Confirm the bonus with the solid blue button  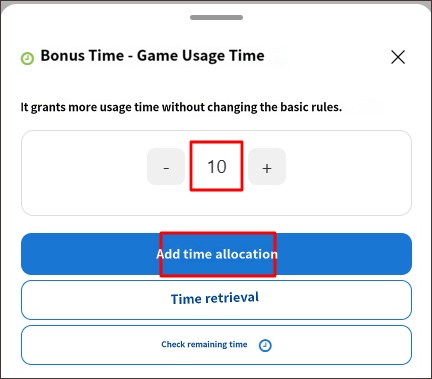216,254
